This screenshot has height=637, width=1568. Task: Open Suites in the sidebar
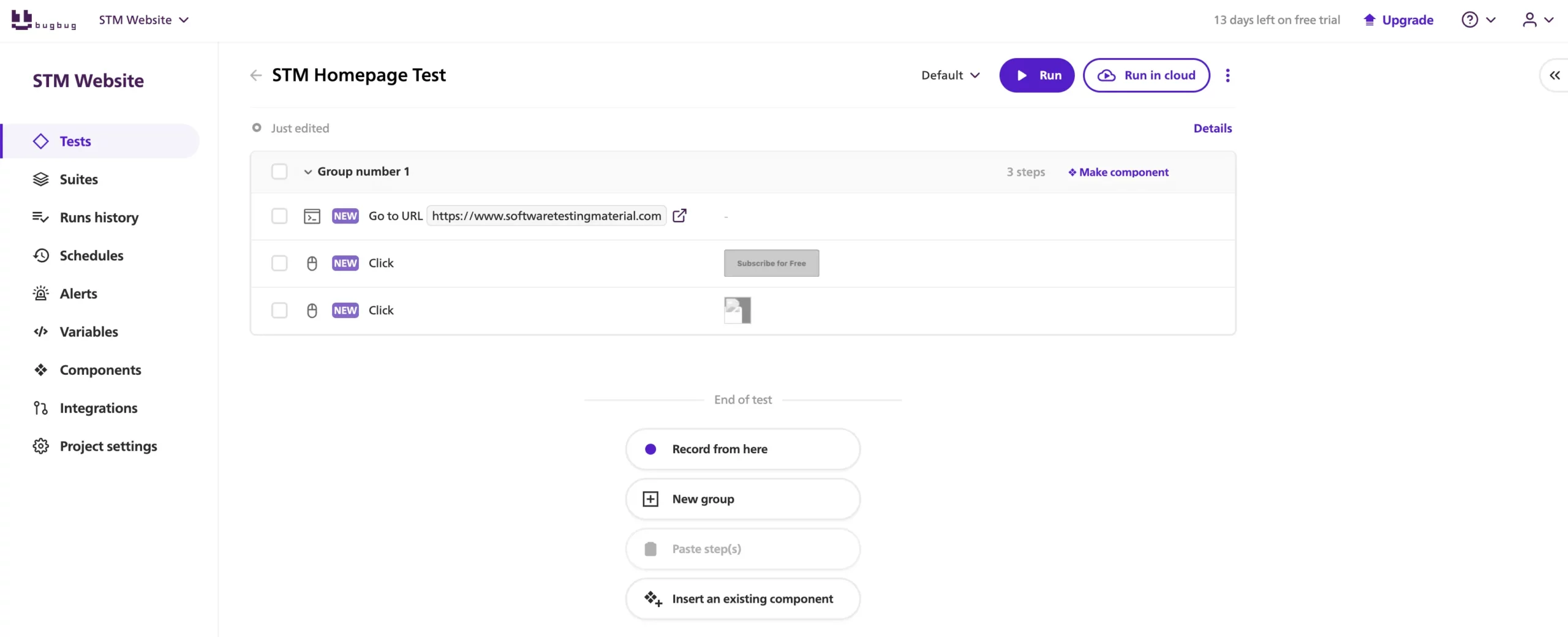point(78,179)
